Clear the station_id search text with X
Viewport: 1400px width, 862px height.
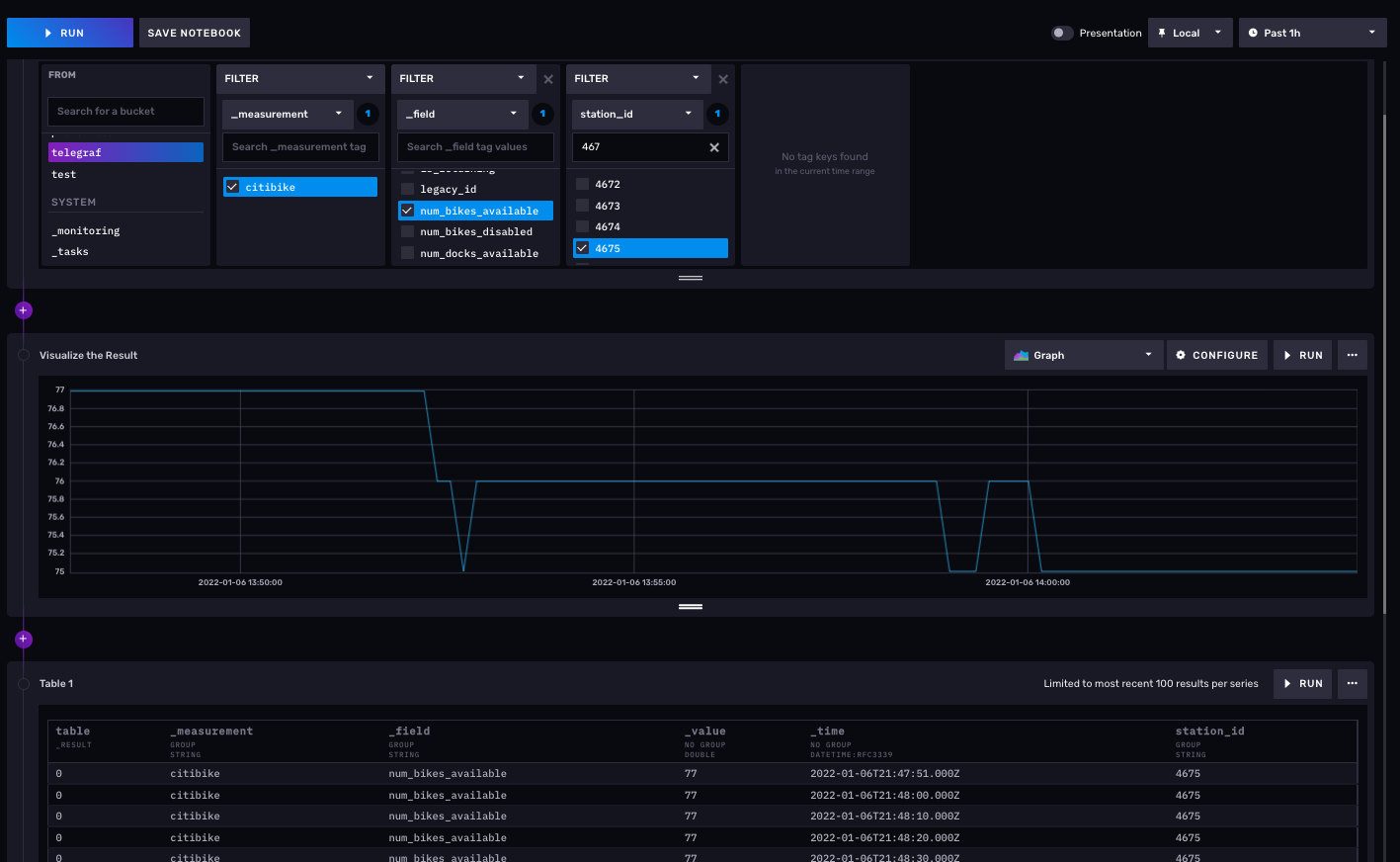point(714,147)
